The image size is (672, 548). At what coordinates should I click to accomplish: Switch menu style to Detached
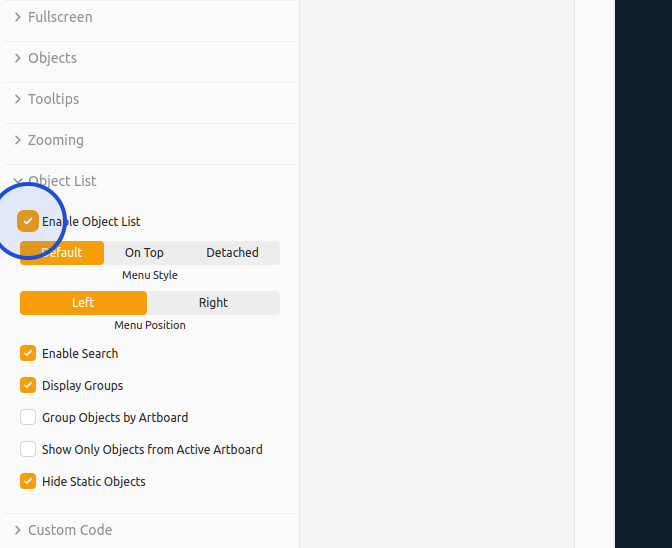pos(232,253)
